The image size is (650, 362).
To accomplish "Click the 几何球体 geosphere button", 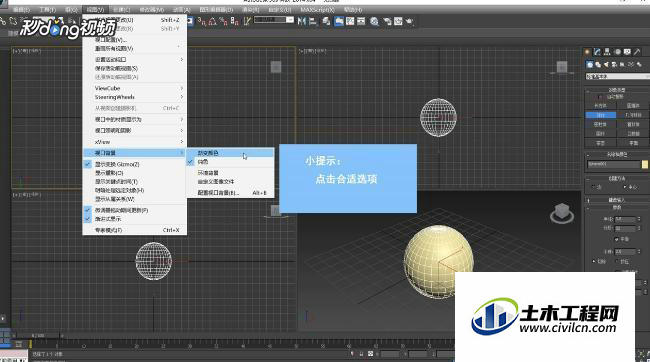I will click(x=633, y=115).
